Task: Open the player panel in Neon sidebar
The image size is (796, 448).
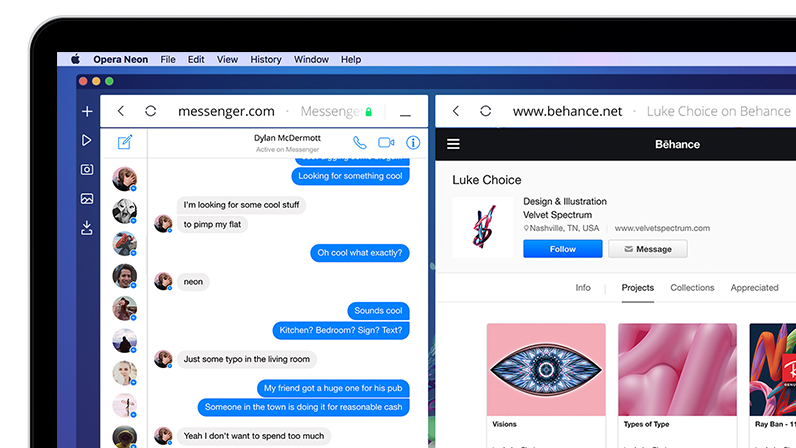Action: tap(87, 140)
